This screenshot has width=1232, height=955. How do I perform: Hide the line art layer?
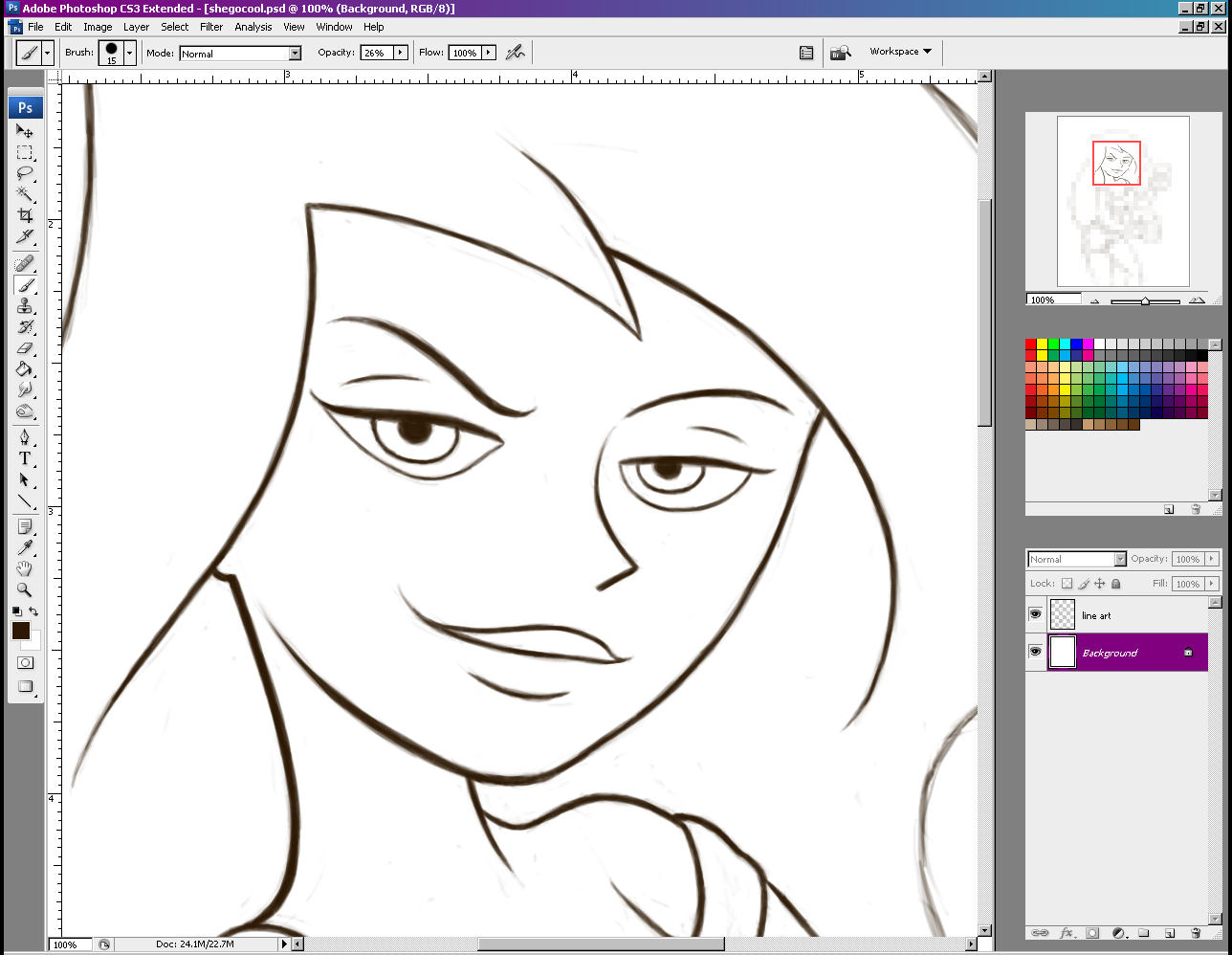point(1035,614)
